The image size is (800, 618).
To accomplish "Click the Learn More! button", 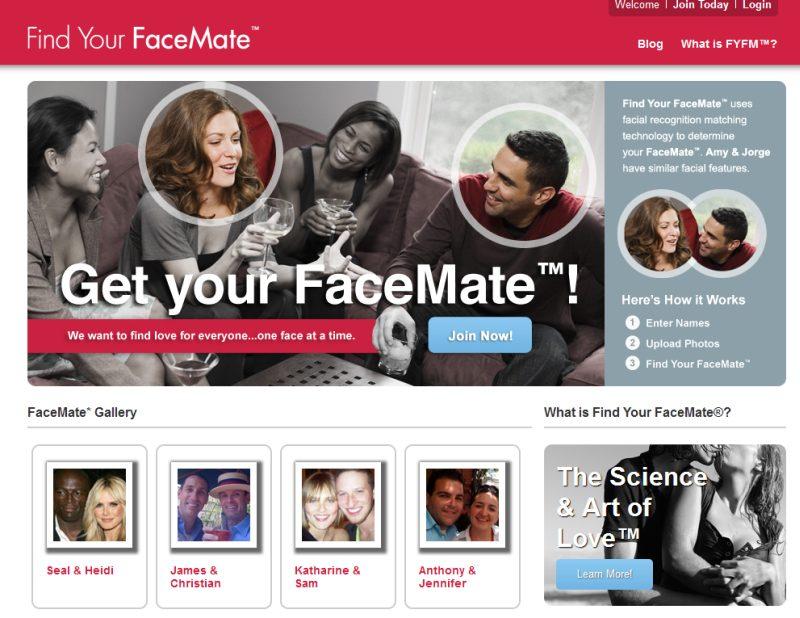I will point(604,574).
